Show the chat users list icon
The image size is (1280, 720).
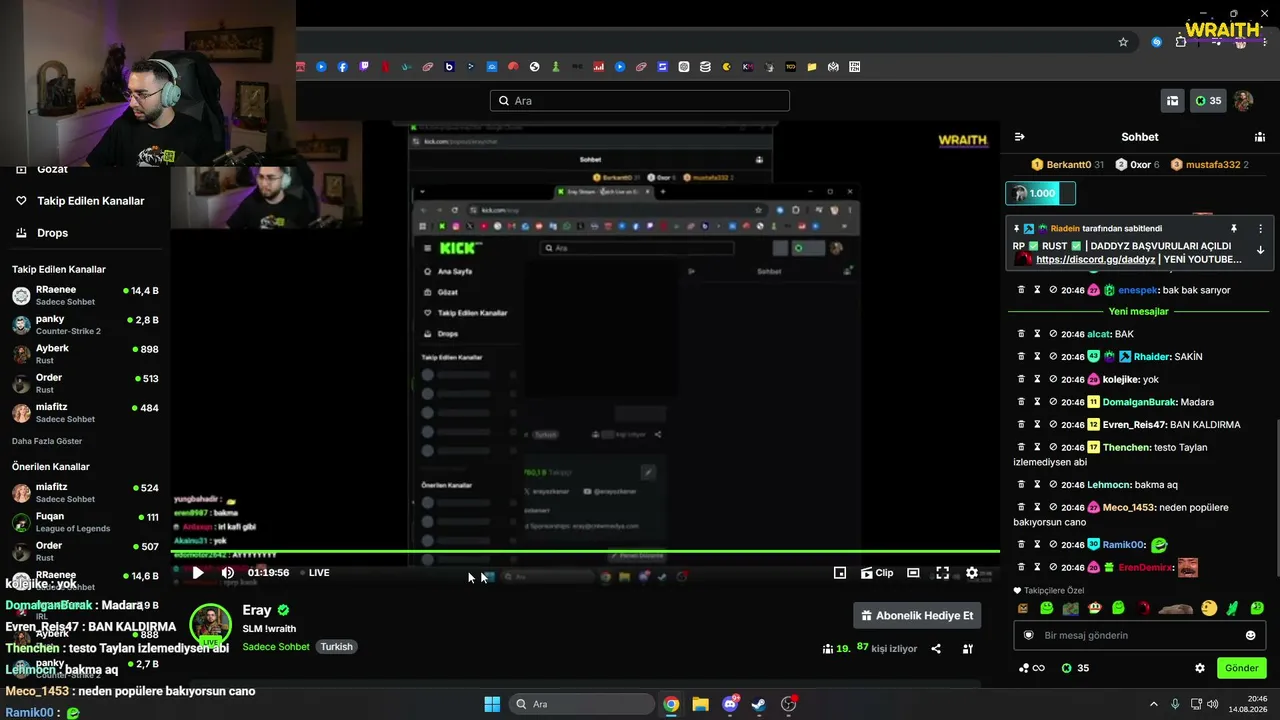1260,137
